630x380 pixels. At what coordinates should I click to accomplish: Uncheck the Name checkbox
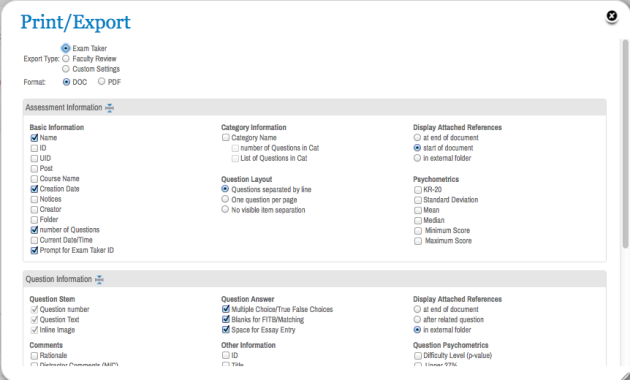[x=35, y=138]
